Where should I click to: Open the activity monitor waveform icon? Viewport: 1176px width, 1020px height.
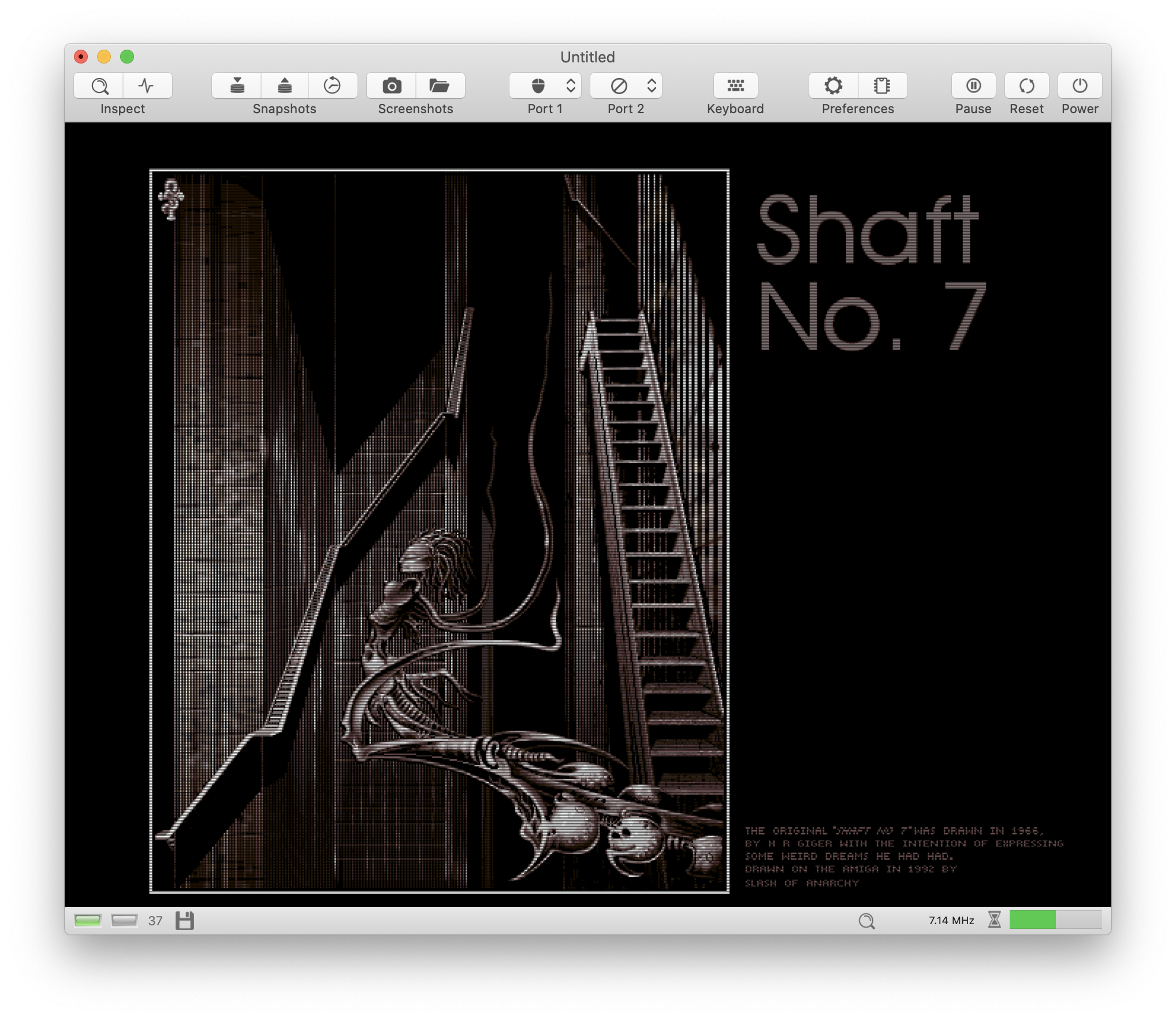tap(147, 85)
